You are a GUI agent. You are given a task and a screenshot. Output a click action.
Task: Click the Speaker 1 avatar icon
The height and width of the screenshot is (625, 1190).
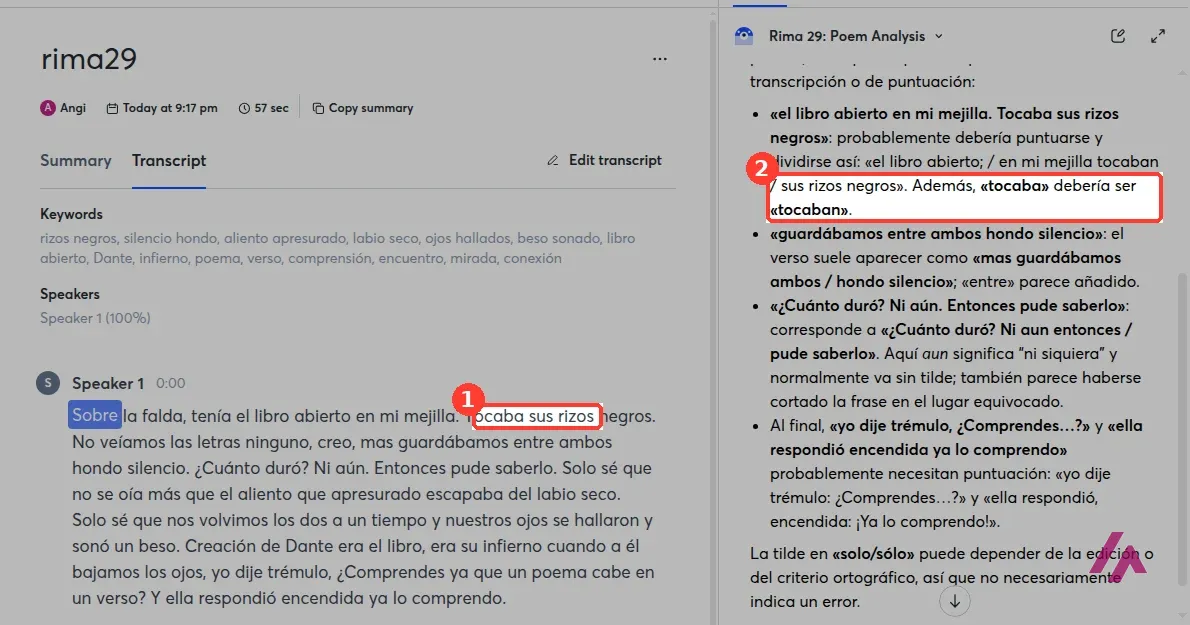coord(48,383)
